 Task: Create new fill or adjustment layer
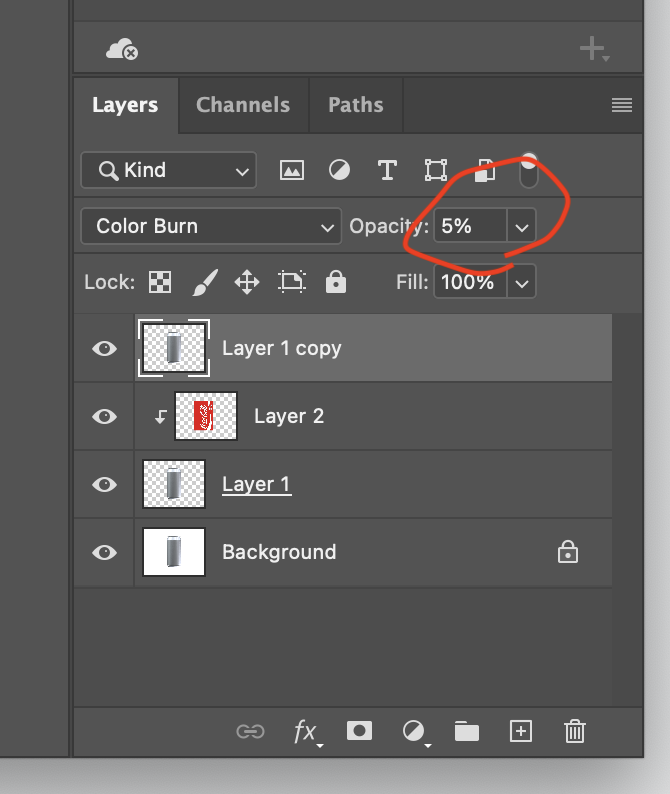click(416, 733)
